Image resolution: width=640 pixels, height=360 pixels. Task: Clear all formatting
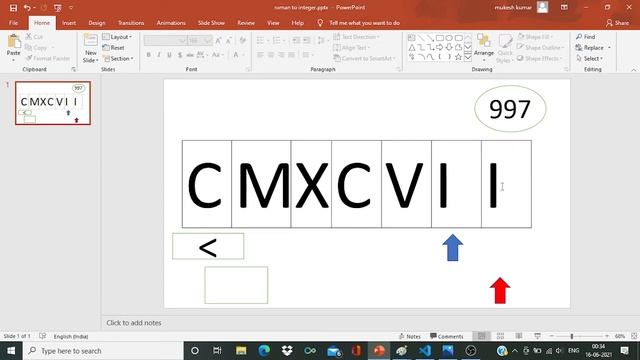tap(243, 40)
